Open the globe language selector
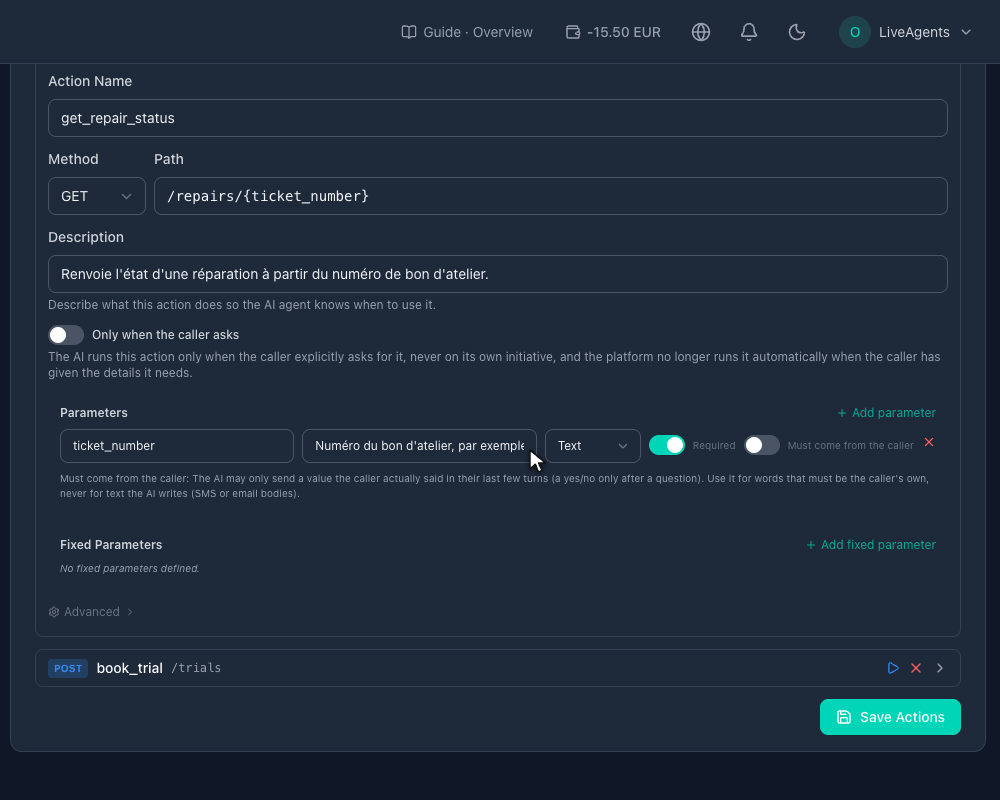This screenshot has height=800, width=1000. (x=701, y=32)
